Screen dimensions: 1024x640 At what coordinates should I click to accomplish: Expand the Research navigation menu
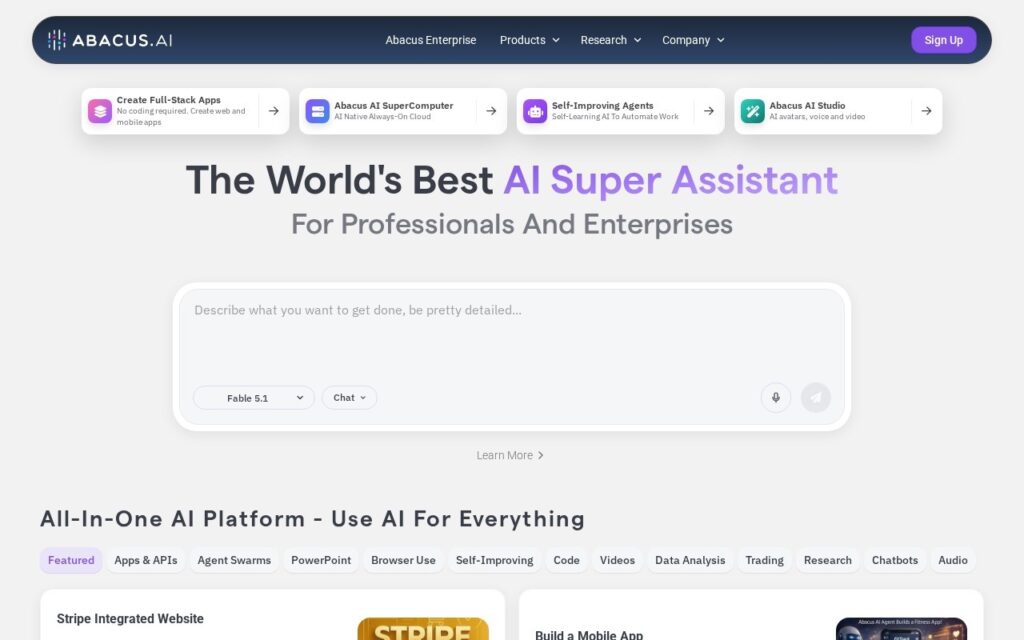(x=611, y=40)
